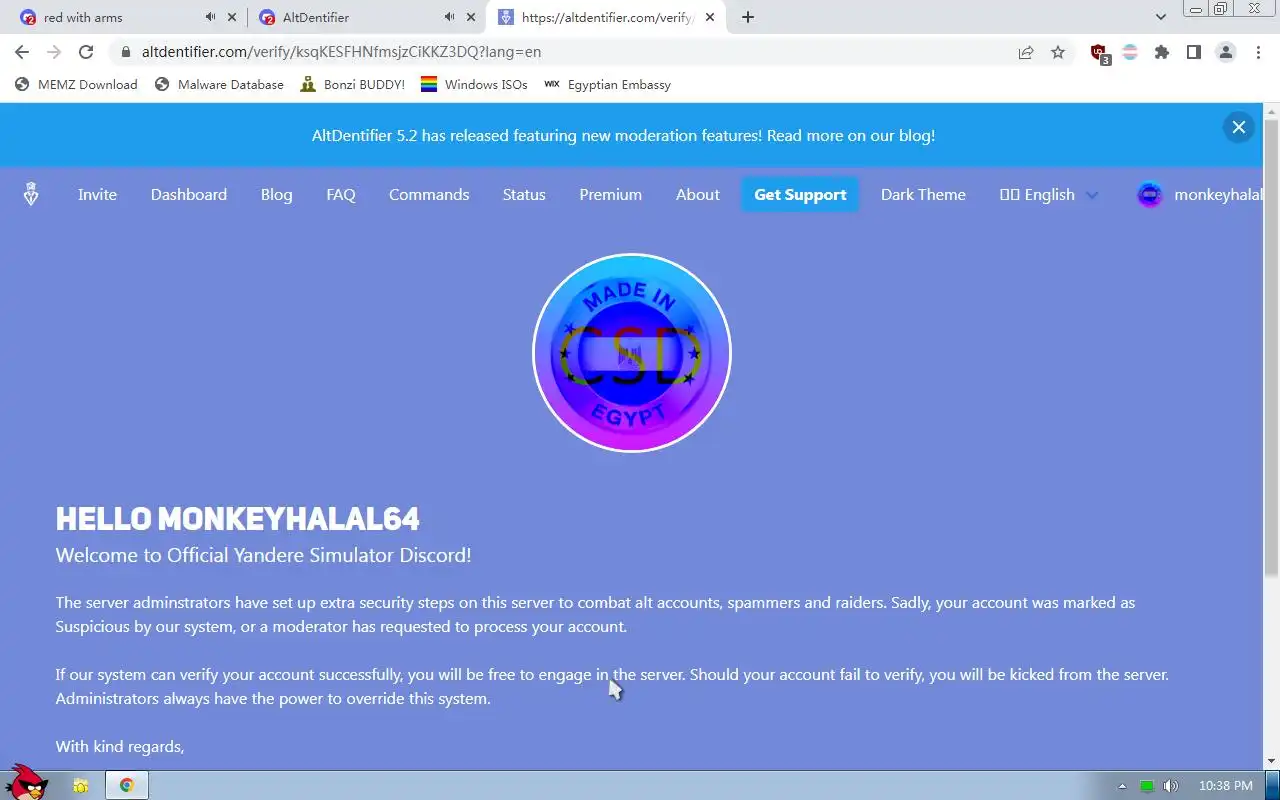Open the Egyptian Embassy bookmark
The height and width of the screenshot is (800, 1280).
(x=607, y=85)
